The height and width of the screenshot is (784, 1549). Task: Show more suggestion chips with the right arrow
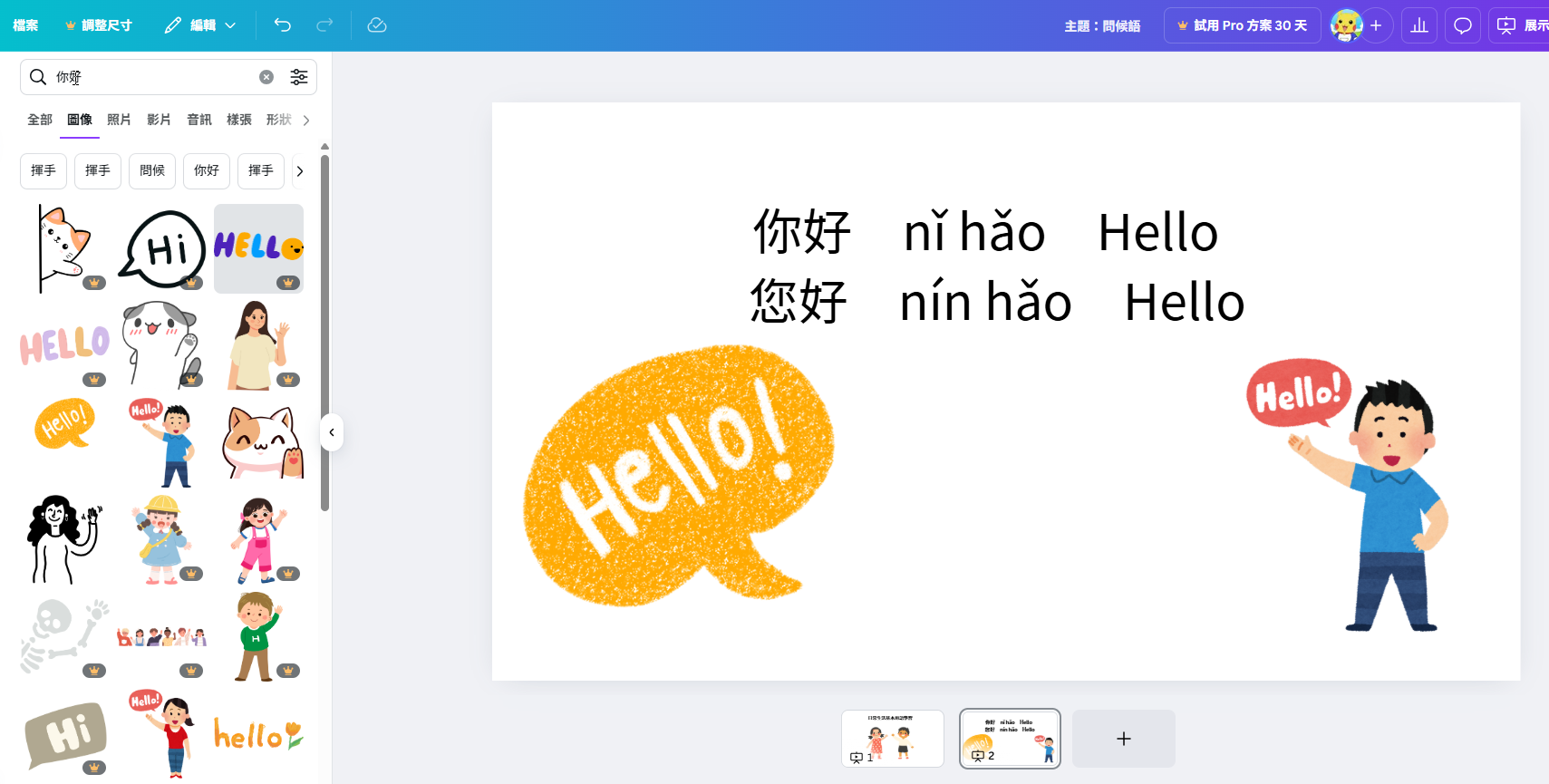pos(300,170)
